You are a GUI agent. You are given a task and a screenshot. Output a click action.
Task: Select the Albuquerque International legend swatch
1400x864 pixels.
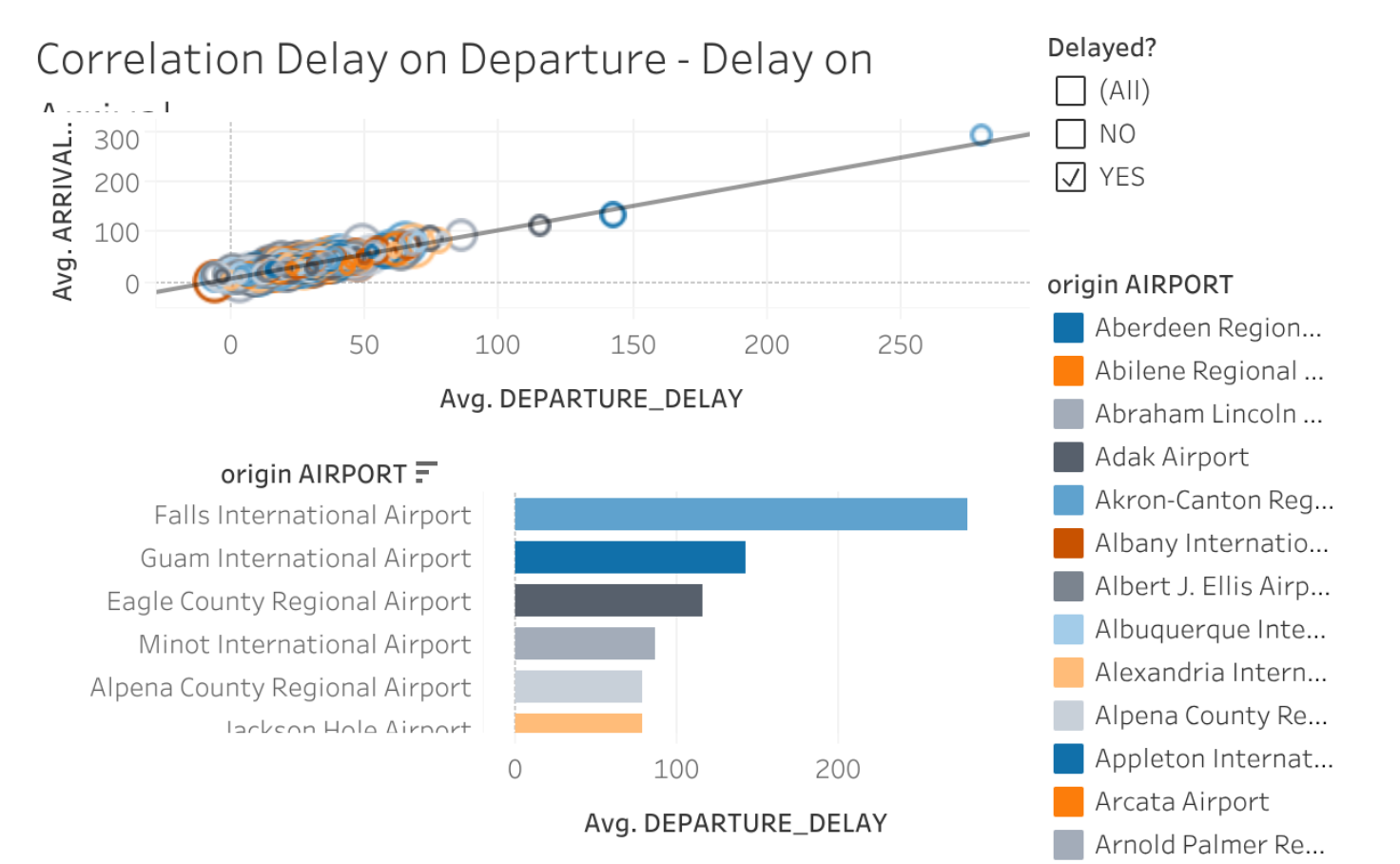1067,629
